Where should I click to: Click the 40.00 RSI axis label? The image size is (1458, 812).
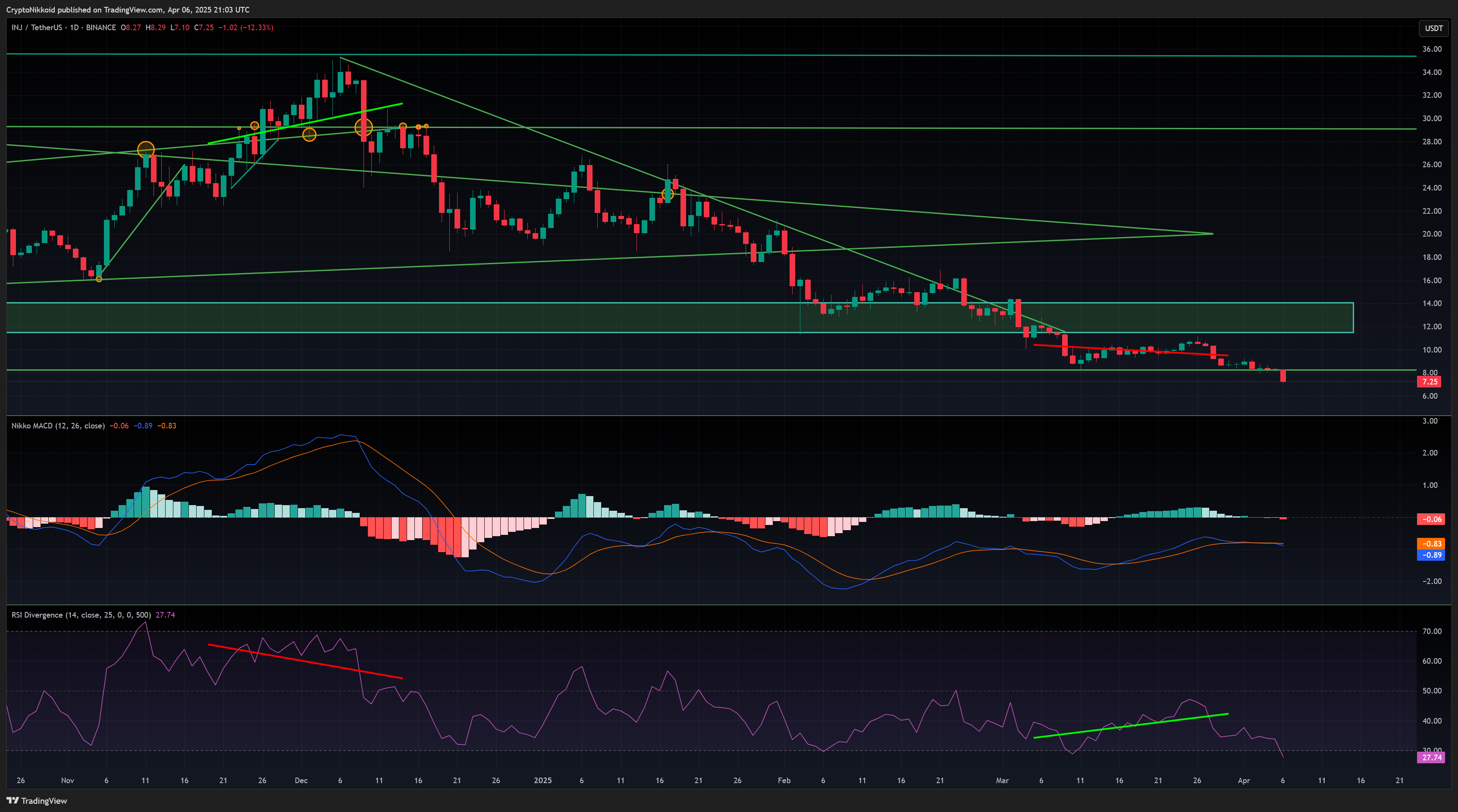[x=1432, y=721]
